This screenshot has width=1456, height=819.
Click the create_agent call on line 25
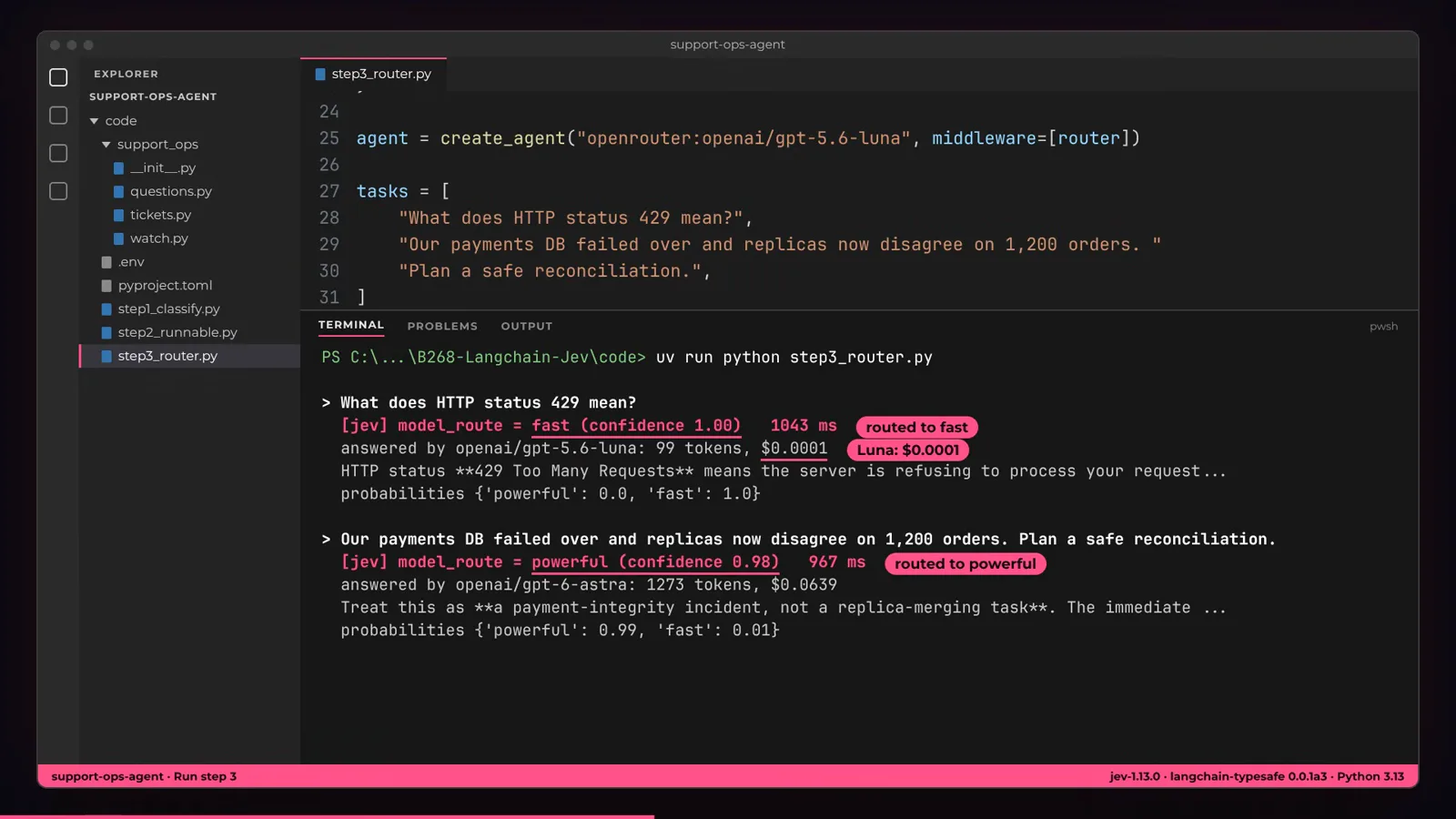(503, 138)
